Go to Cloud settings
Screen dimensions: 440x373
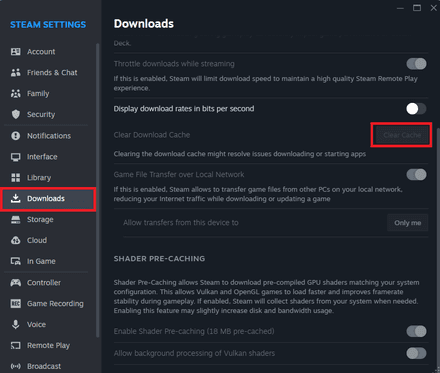point(49,240)
